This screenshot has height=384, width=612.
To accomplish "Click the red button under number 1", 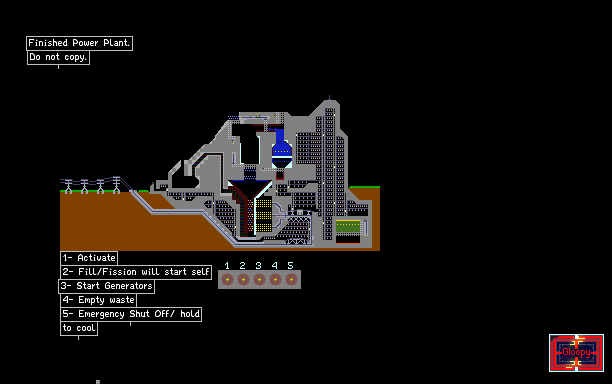I will 228,279.
